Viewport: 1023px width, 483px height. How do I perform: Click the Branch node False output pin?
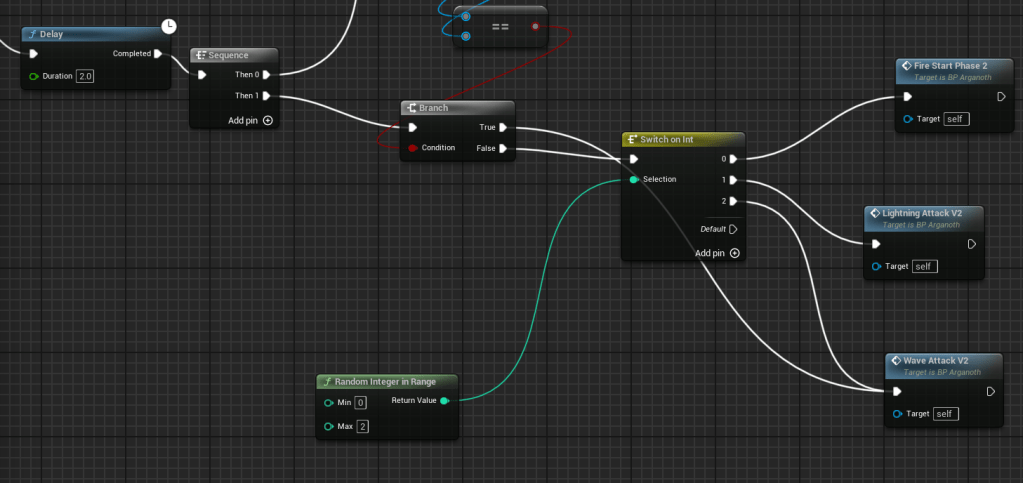pyautogui.click(x=503, y=148)
